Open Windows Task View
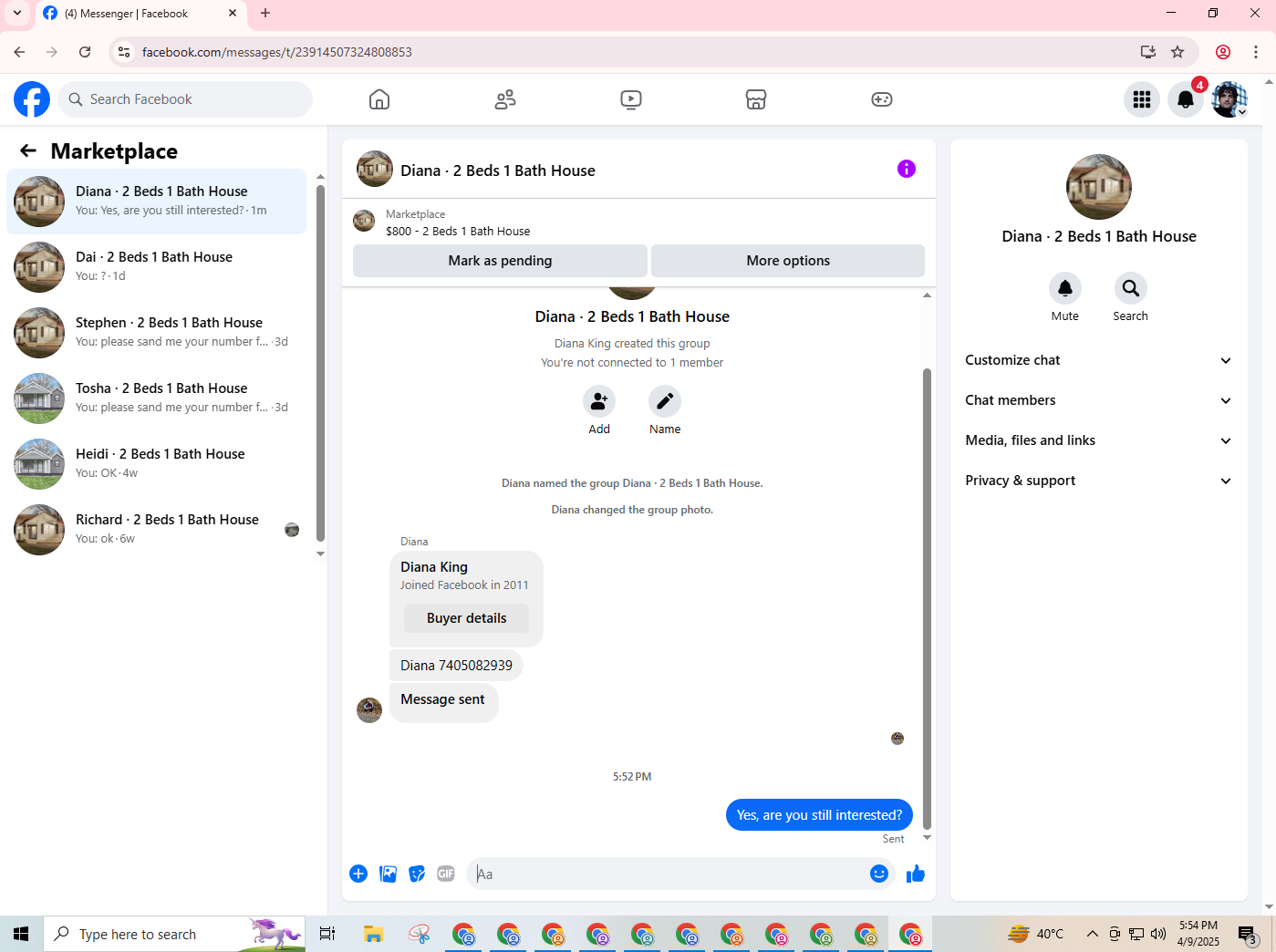 pyautogui.click(x=327, y=934)
